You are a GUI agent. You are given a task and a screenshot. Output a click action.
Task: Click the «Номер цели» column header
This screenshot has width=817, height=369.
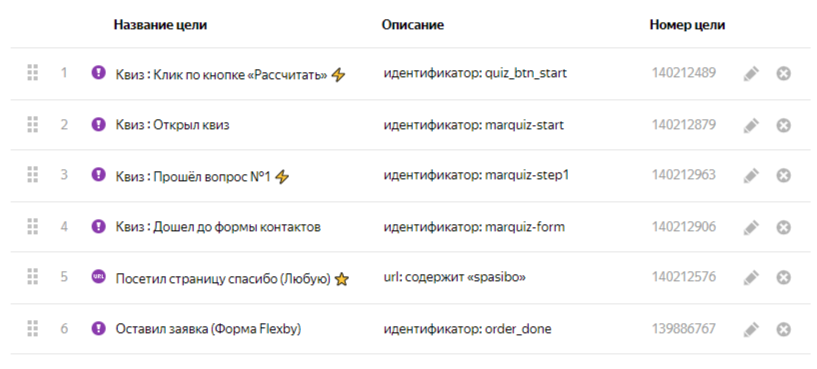click(x=687, y=25)
